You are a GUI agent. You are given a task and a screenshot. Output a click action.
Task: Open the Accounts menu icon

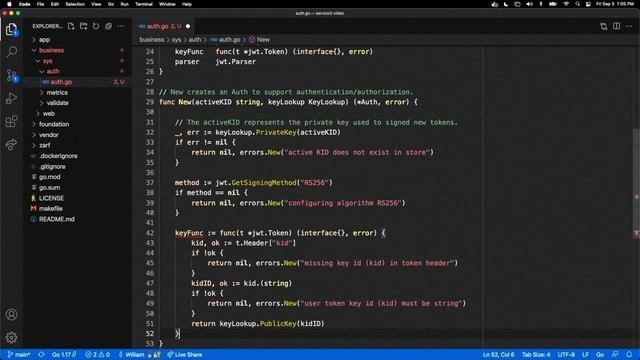tap(11, 314)
